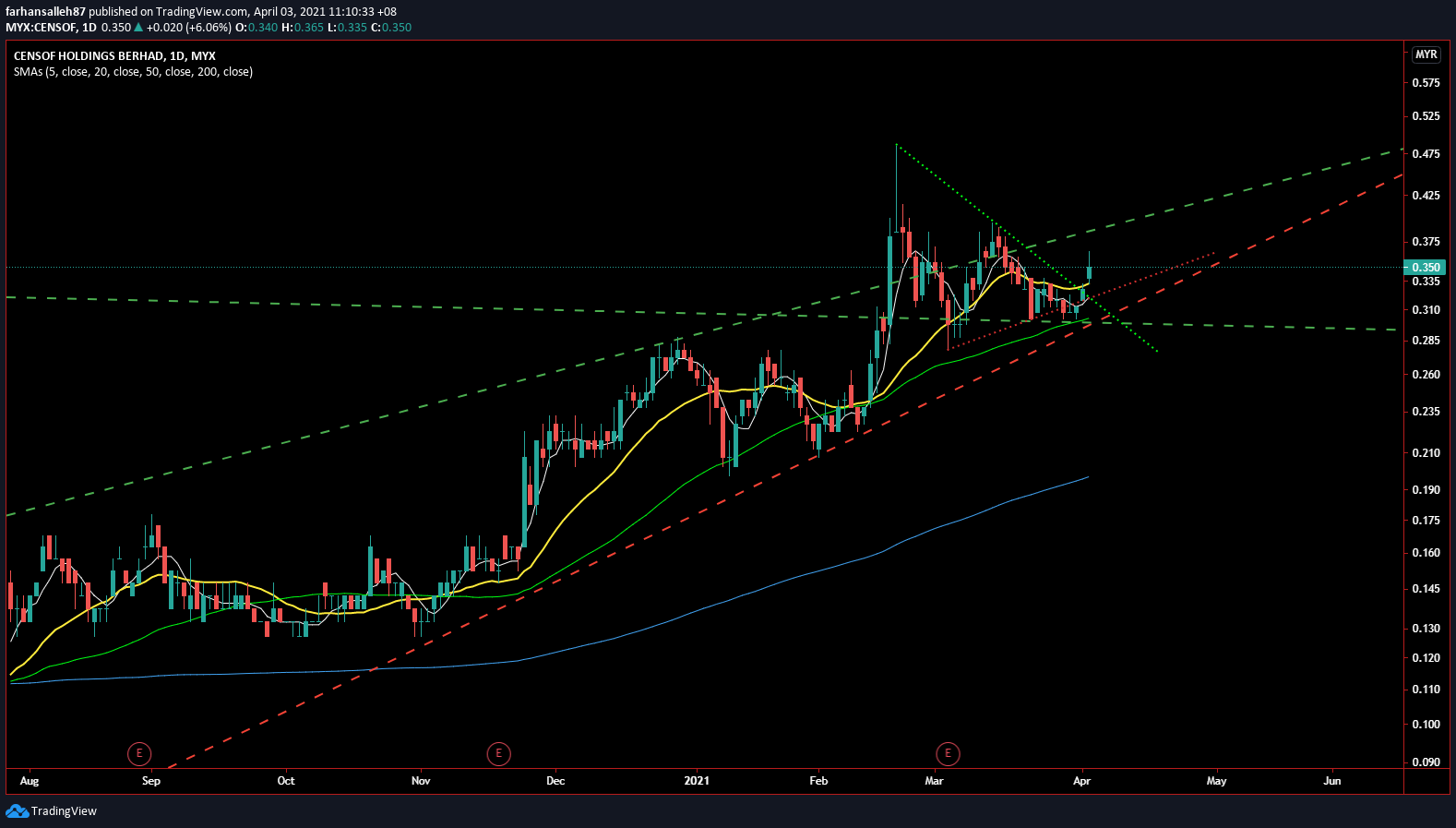
Task: Click the 0.375 price axis label
Action: pos(1426,242)
